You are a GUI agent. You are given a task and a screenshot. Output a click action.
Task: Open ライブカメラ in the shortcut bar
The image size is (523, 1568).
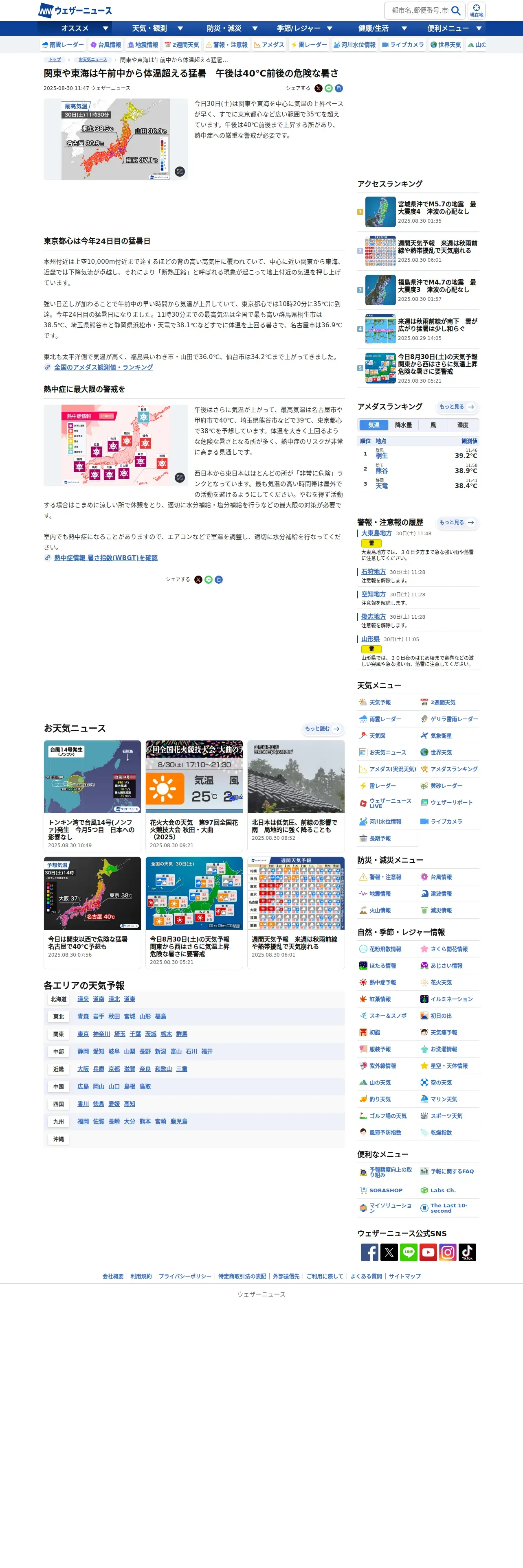pyautogui.click(x=403, y=44)
